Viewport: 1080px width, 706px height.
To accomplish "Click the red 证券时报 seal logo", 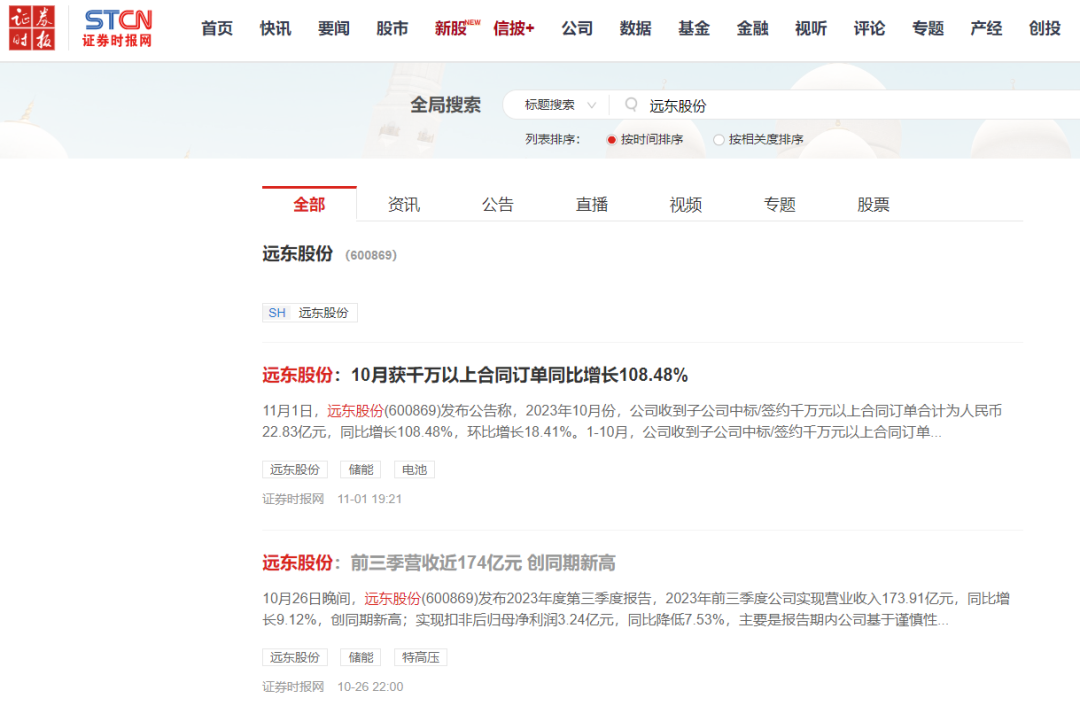I will [x=32, y=28].
